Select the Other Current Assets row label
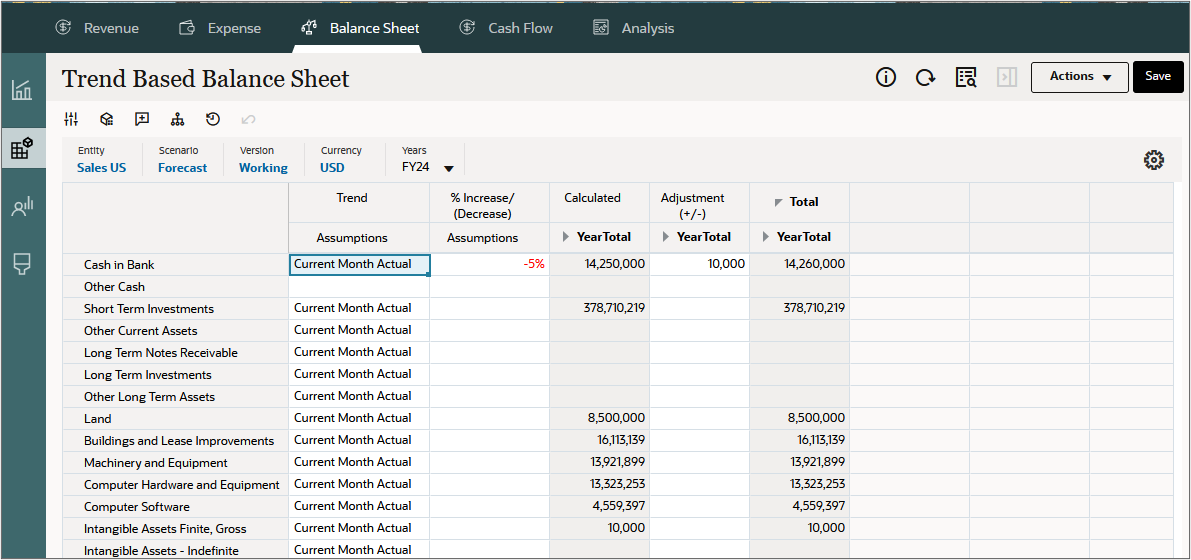 tap(141, 331)
